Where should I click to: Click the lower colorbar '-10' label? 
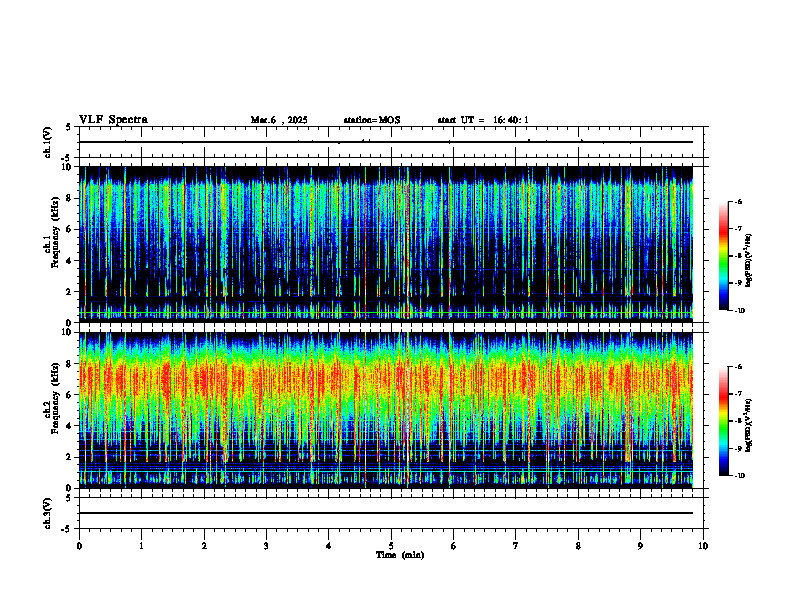click(x=739, y=475)
